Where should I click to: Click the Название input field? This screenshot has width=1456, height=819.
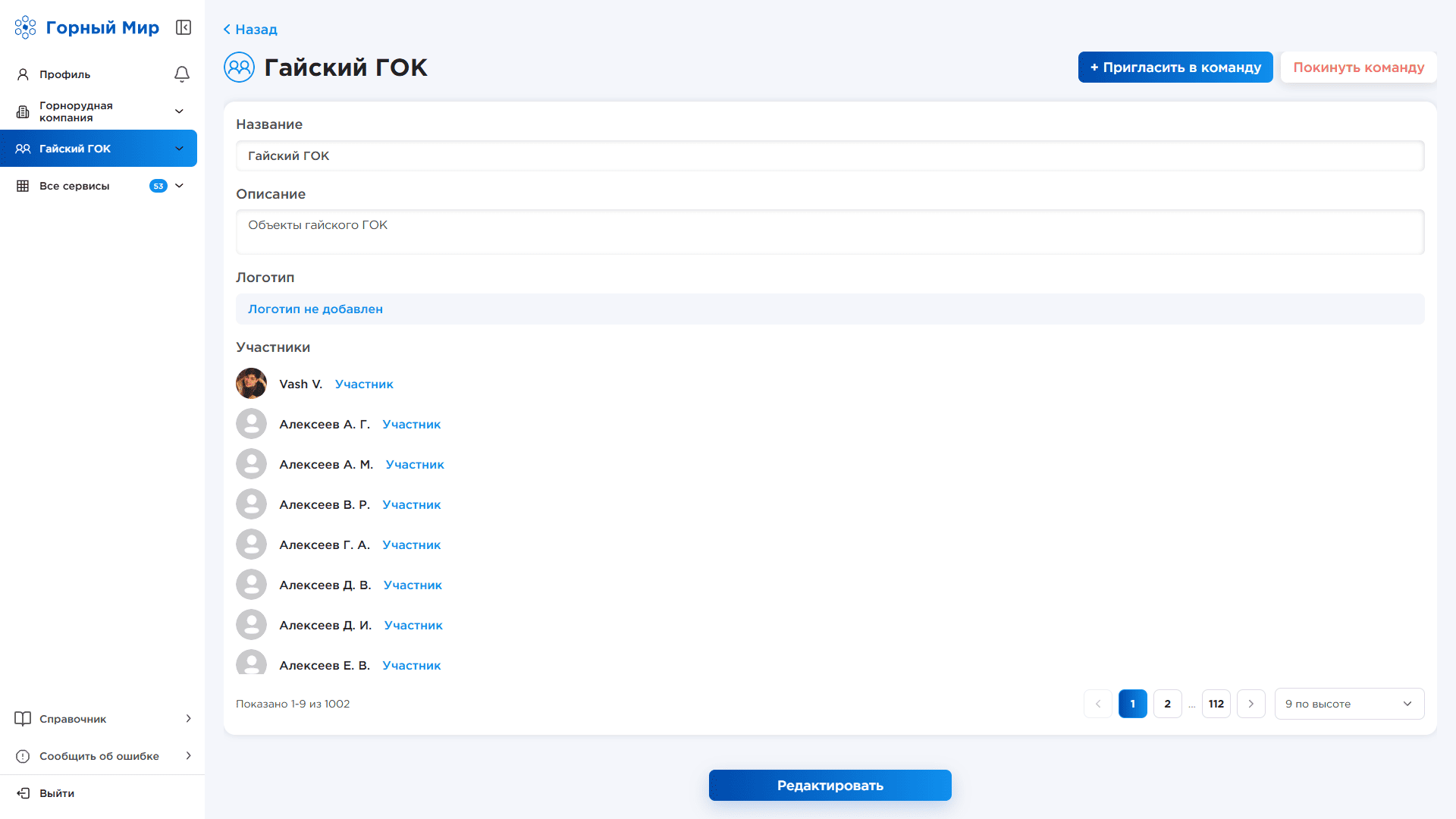click(830, 155)
